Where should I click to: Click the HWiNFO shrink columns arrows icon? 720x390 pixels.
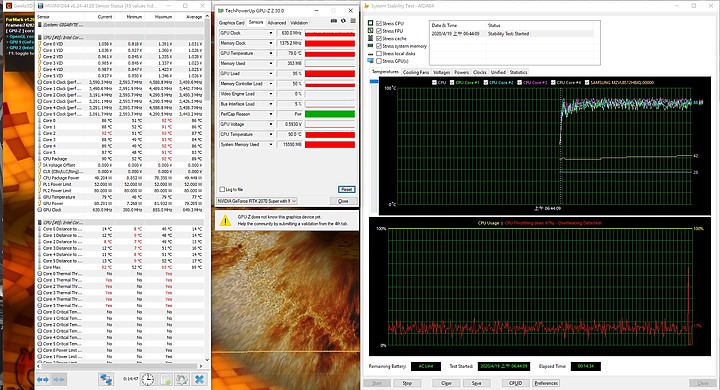click(59, 379)
